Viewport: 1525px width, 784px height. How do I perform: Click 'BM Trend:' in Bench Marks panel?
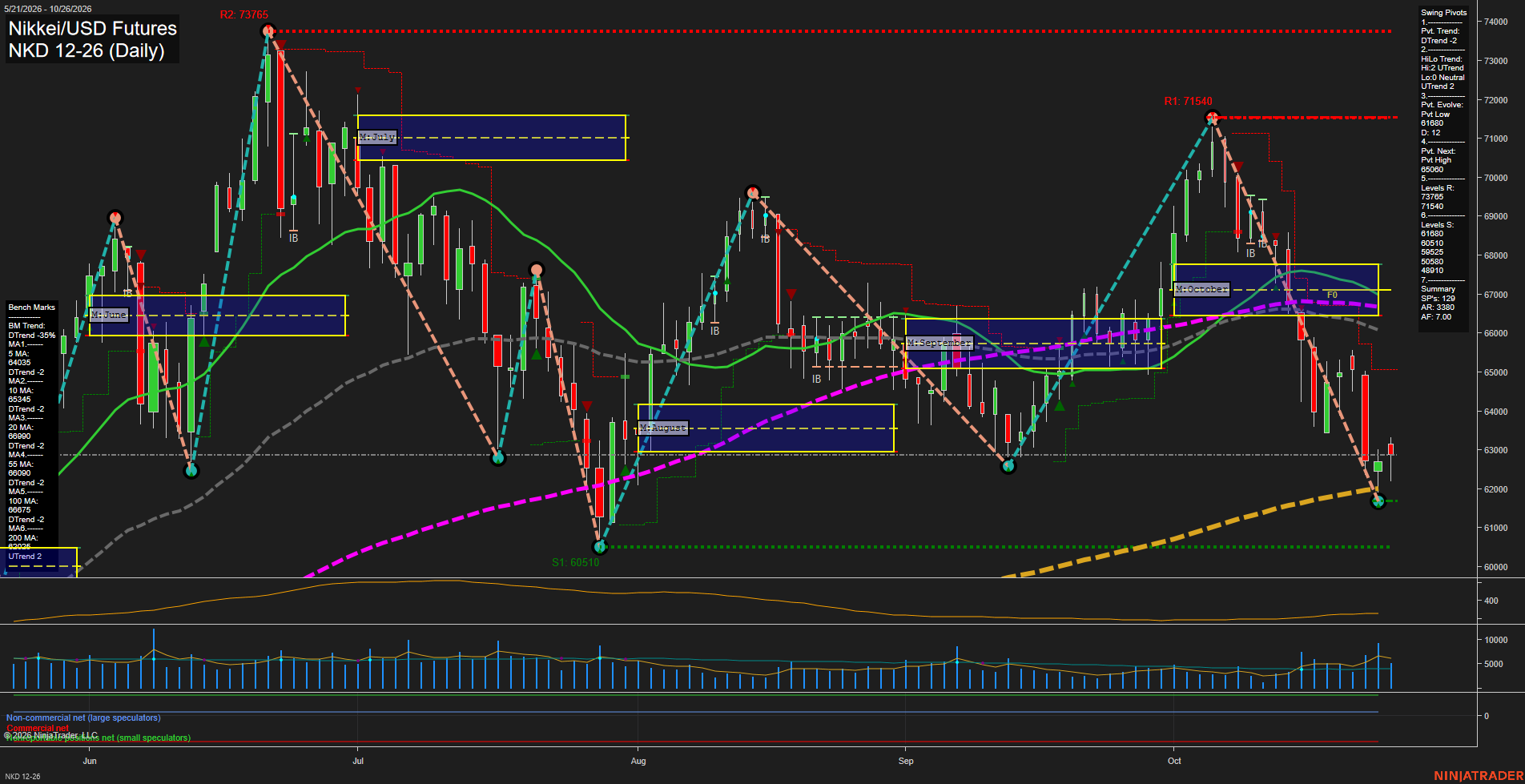click(26, 326)
